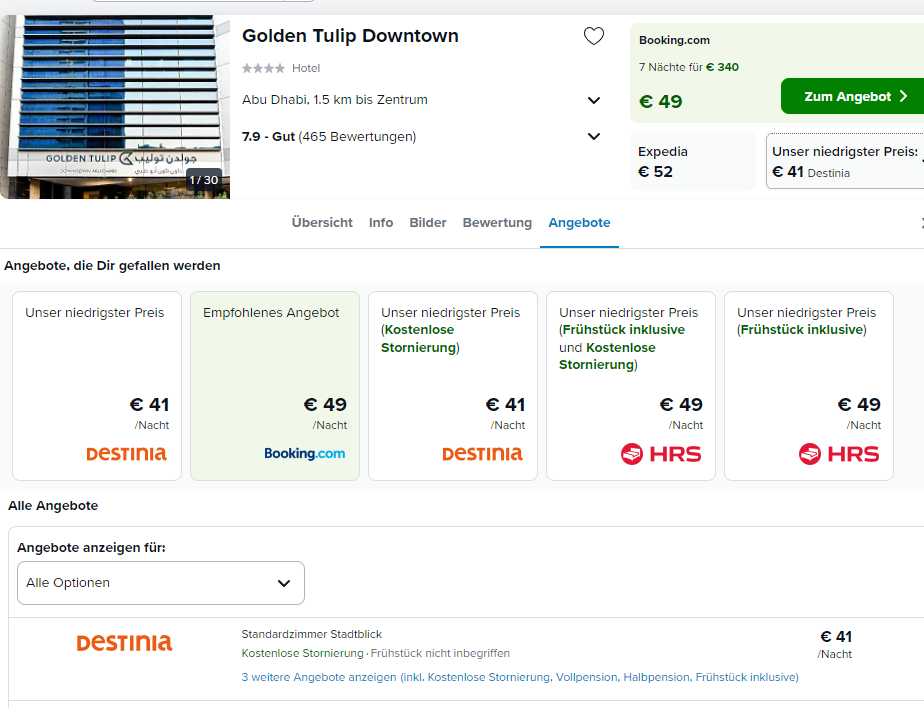Click the Empfohlenes Angebot card title

click(x=271, y=313)
